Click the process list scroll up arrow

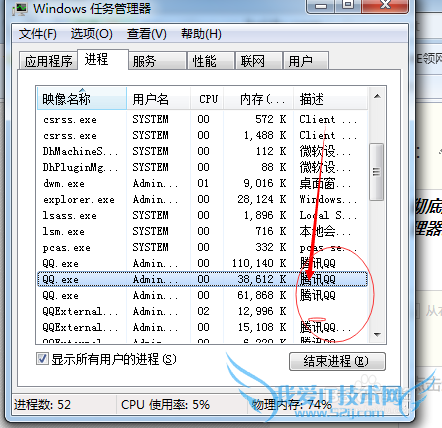(x=377, y=97)
